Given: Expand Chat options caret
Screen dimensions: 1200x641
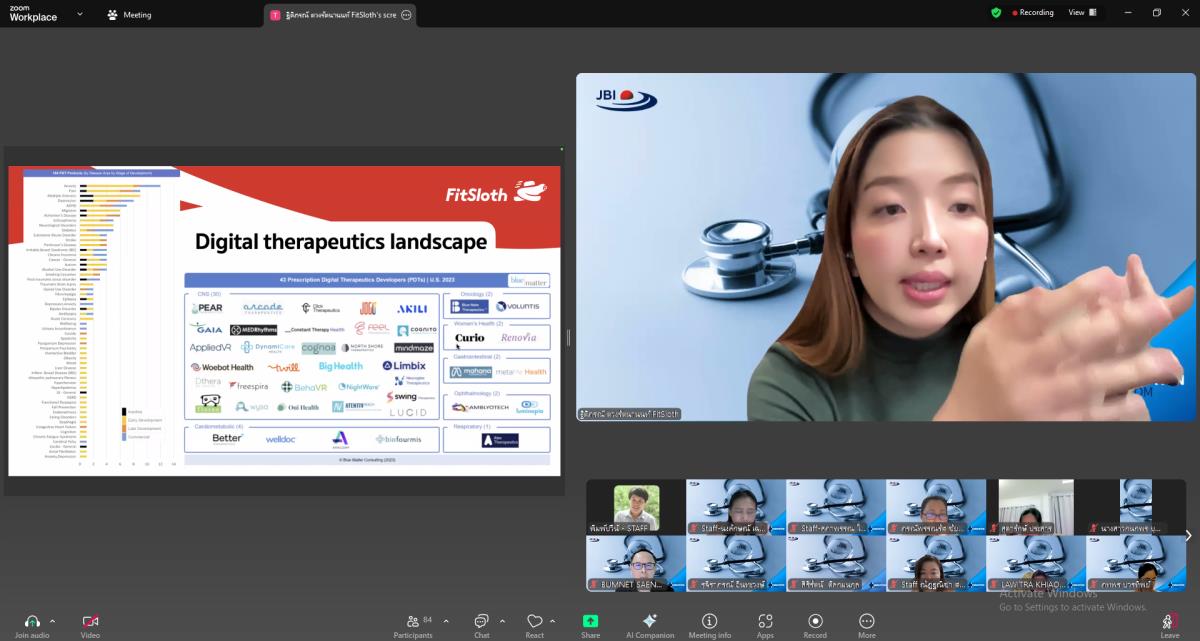Looking at the screenshot, I should coord(502,620).
